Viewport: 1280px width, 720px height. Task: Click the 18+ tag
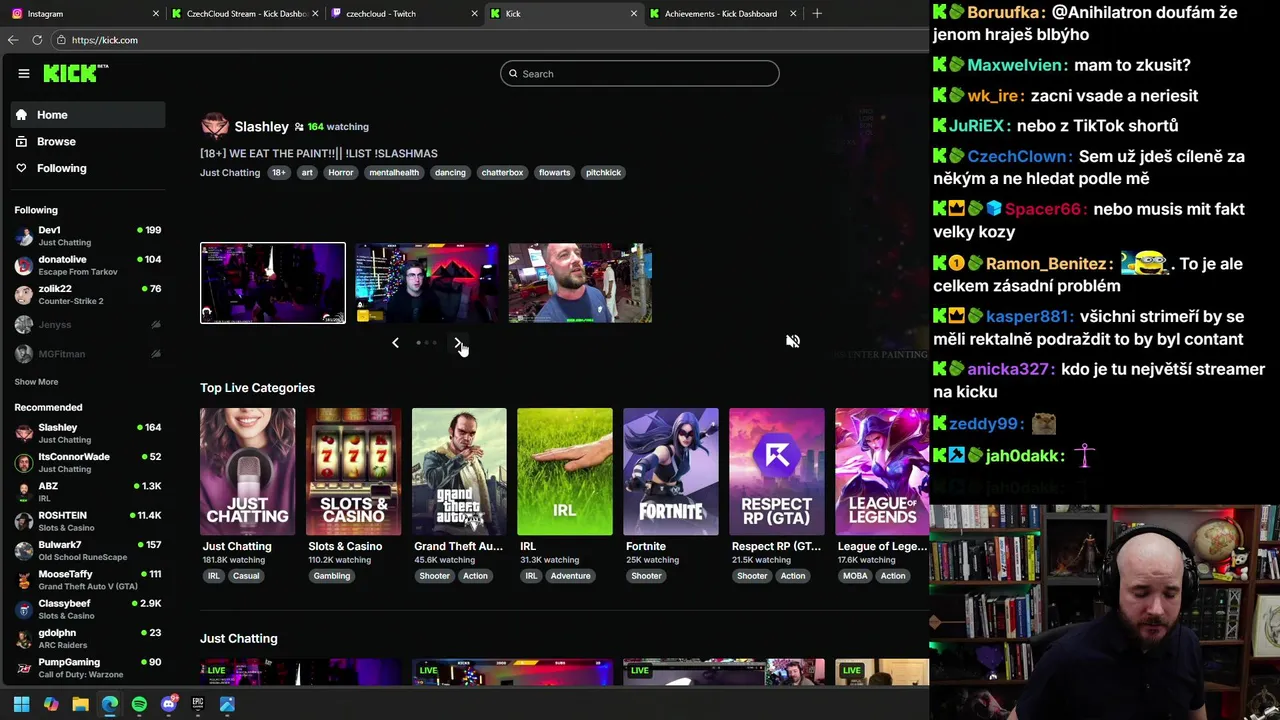click(x=279, y=173)
